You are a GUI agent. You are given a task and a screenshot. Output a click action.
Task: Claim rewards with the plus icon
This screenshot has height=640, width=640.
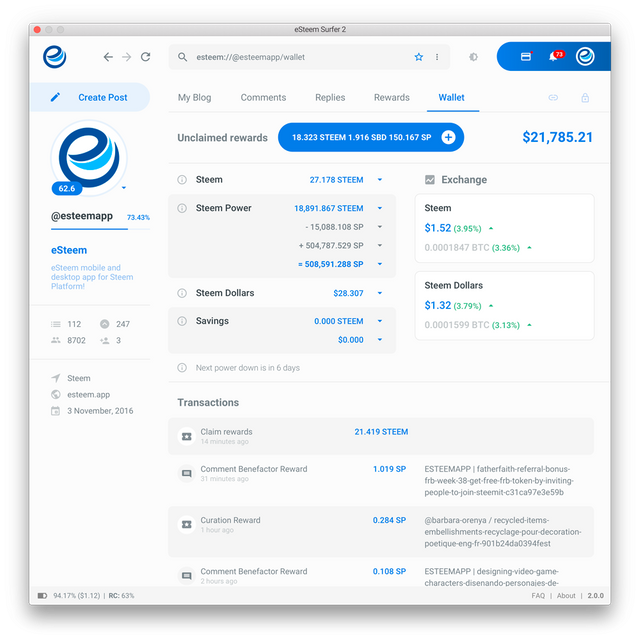click(x=448, y=137)
